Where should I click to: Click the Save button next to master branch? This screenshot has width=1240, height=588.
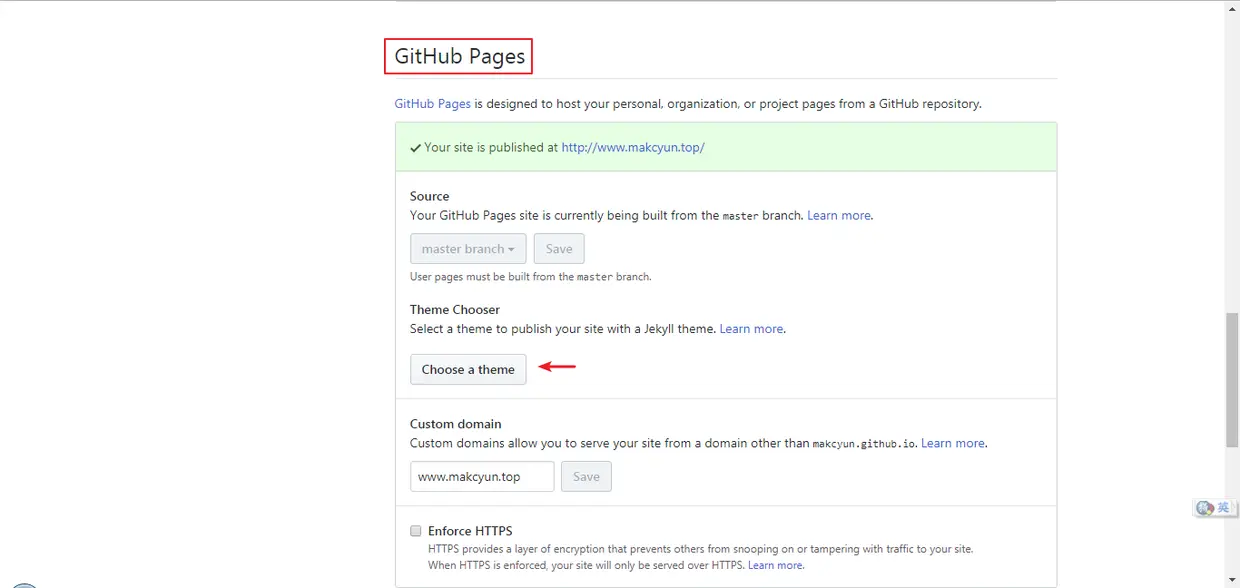pyautogui.click(x=559, y=249)
